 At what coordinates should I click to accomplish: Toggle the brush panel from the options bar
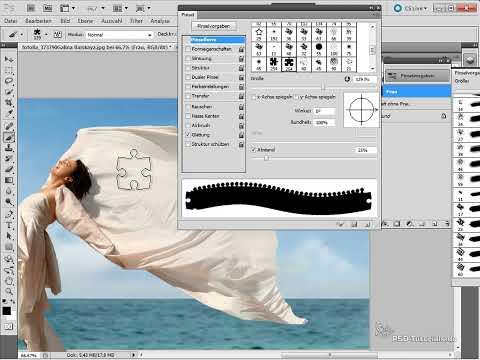point(58,34)
